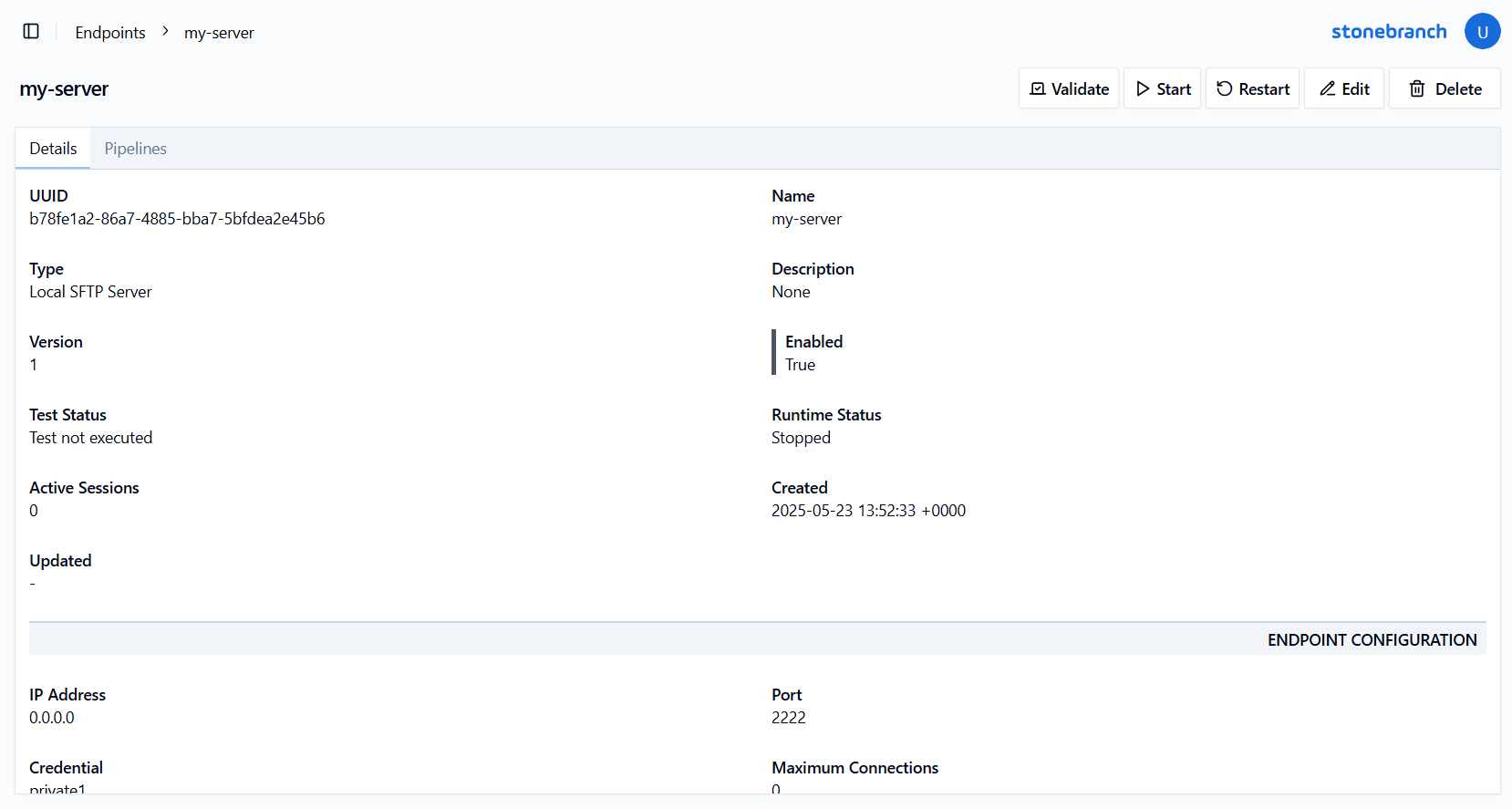Edit the endpoint with pencil button
1512x809 pixels.
pyautogui.click(x=1344, y=88)
